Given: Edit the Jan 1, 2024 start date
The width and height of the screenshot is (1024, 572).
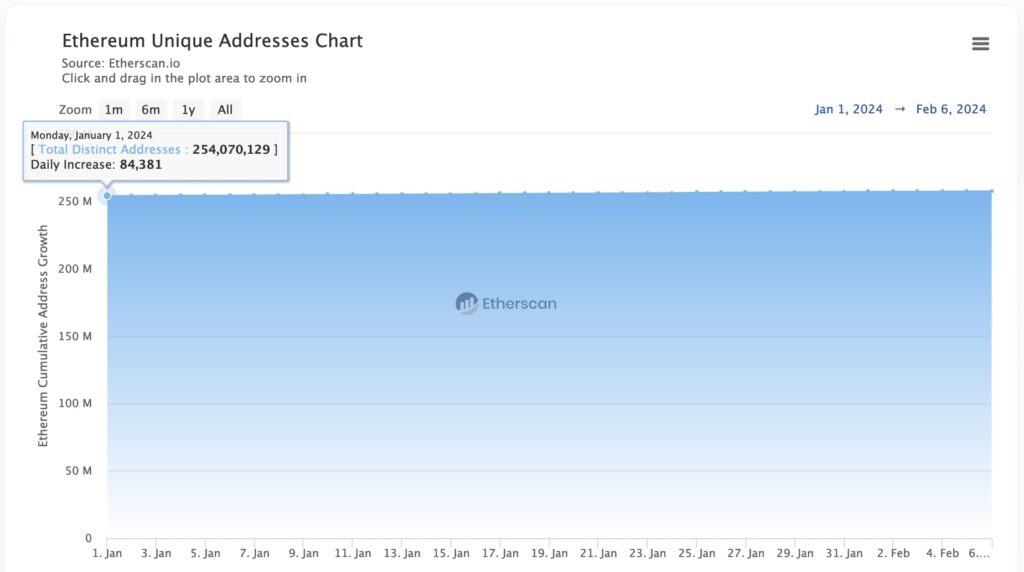Looking at the screenshot, I should click(848, 109).
